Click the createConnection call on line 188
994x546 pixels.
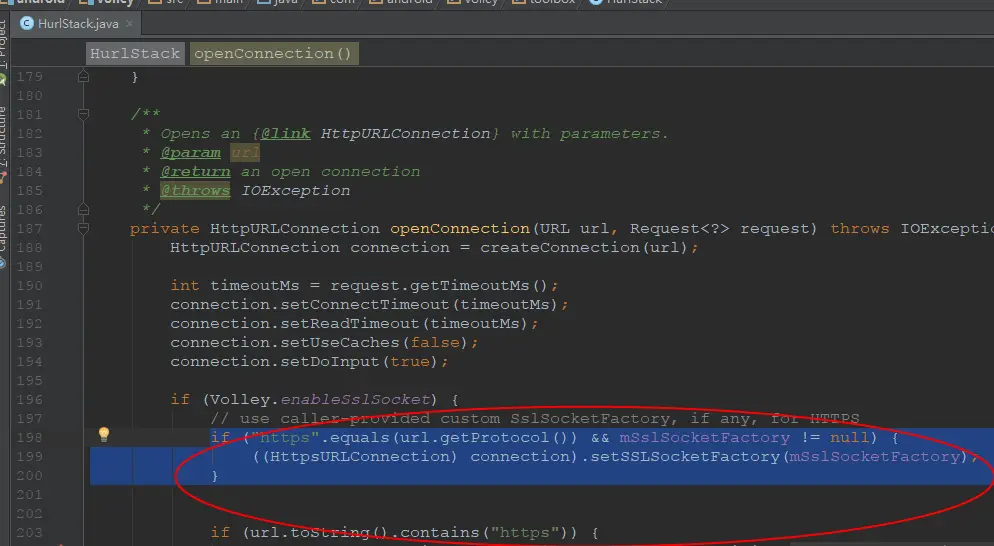point(559,248)
